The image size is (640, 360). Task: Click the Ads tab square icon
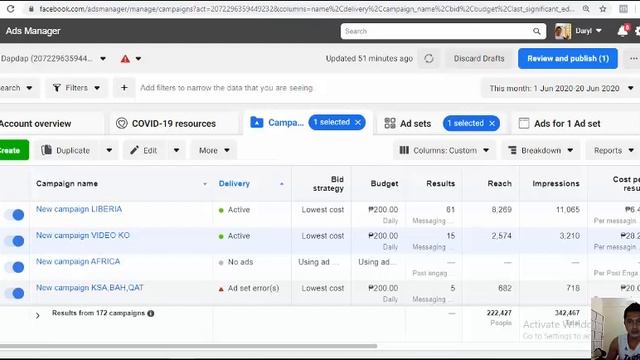pos(524,123)
